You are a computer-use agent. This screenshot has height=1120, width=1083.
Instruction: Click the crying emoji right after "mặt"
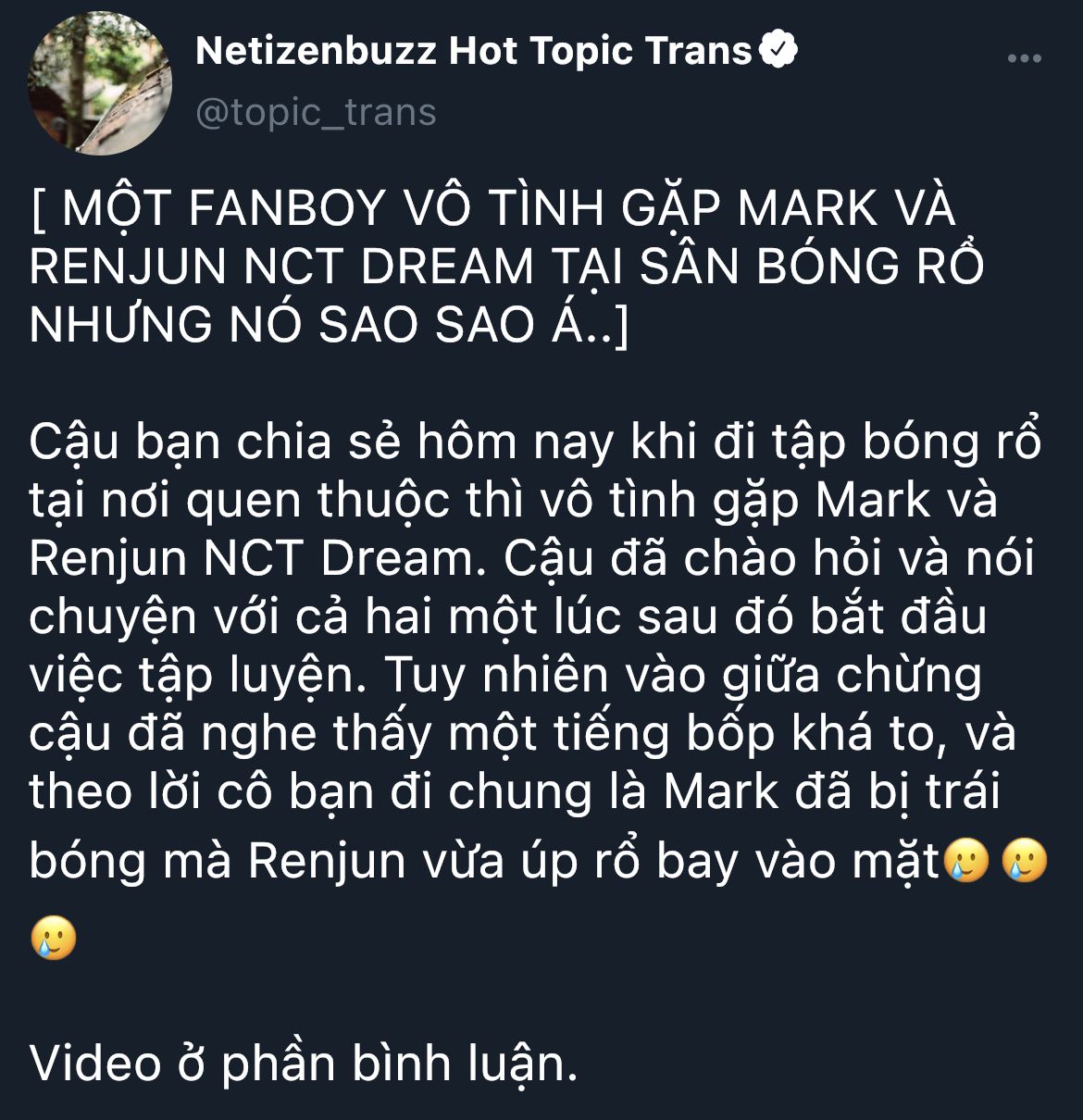pos(967,861)
